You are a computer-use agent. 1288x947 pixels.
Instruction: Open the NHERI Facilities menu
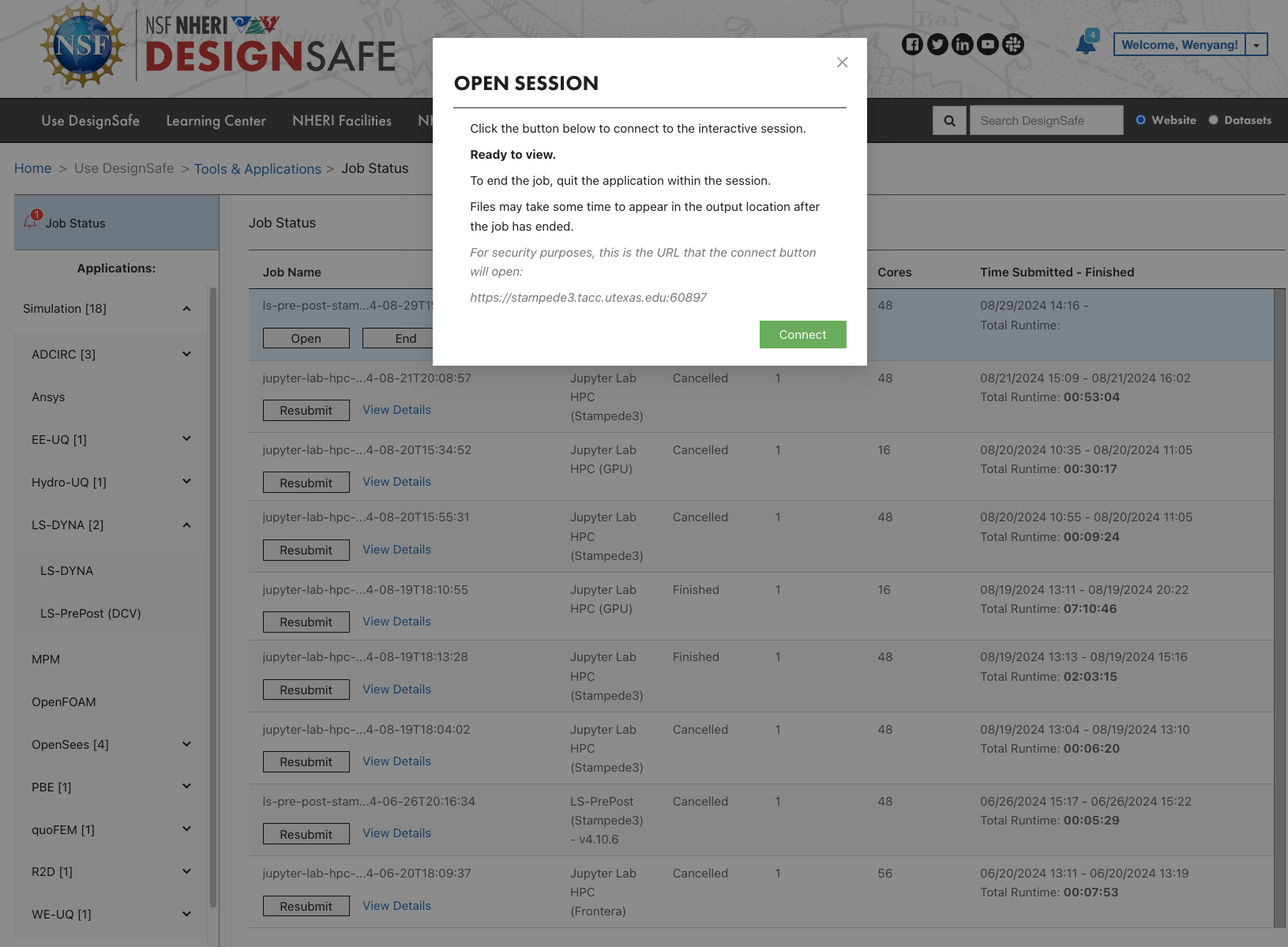pyautogui.click(x=341, y=121)
